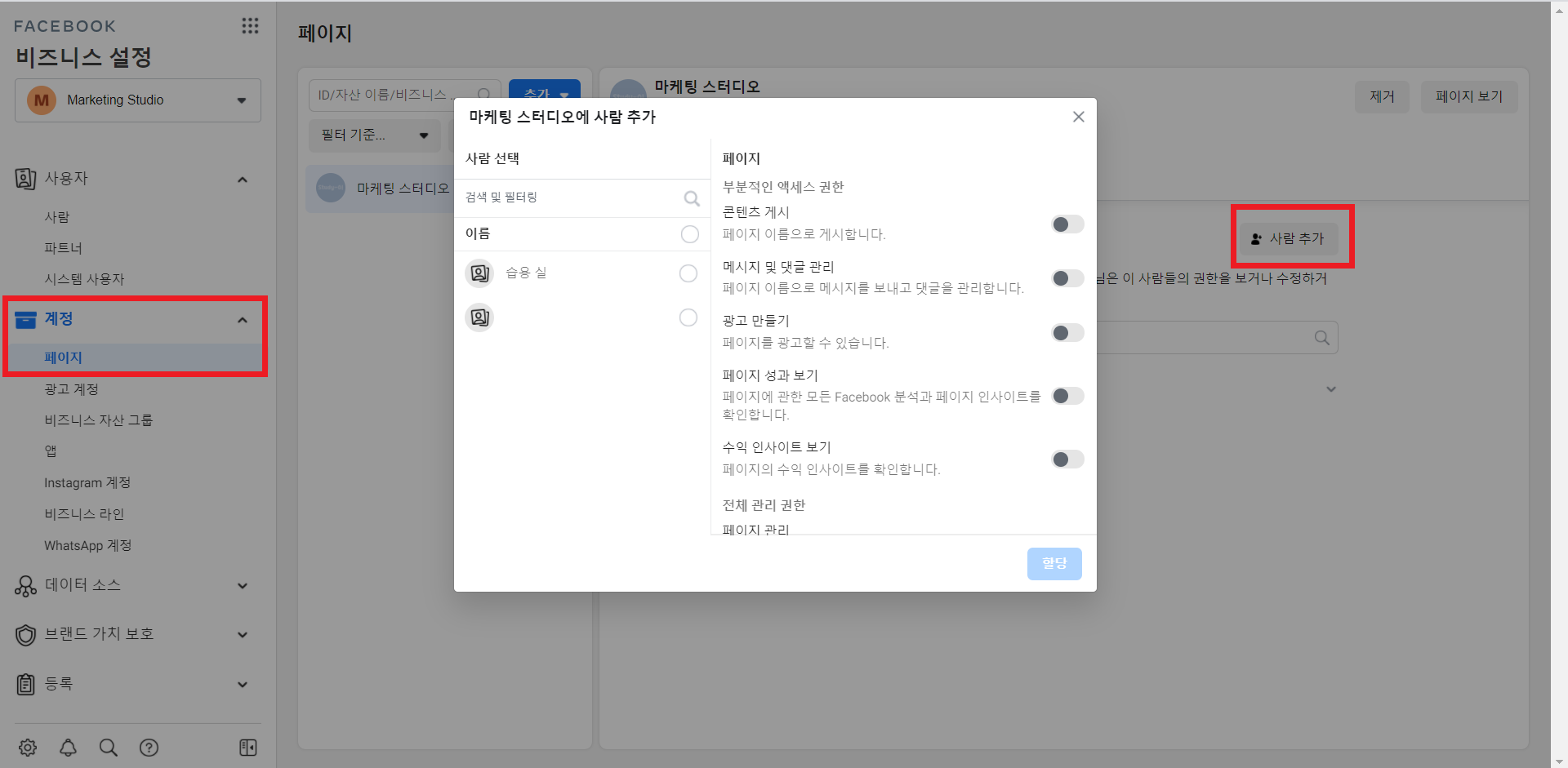This screenshot has width=1568, height=768.
Task: Open 시스템 사용자 in sidebar
Action: coord(84,279)
